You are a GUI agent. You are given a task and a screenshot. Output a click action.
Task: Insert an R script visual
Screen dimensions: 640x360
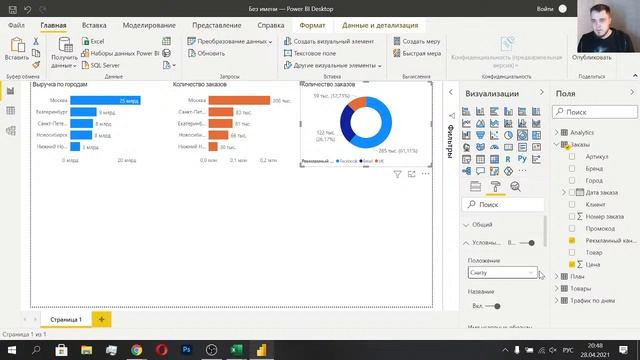(508, 159)
